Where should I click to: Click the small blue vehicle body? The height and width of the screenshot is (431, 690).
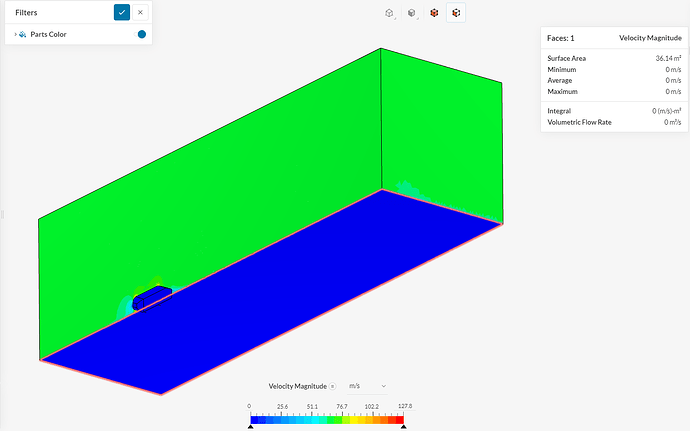[153, 297]
